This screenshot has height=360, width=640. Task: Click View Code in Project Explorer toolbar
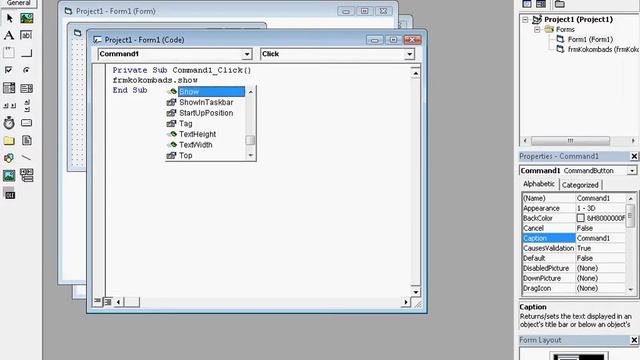[x=527, y=4]
